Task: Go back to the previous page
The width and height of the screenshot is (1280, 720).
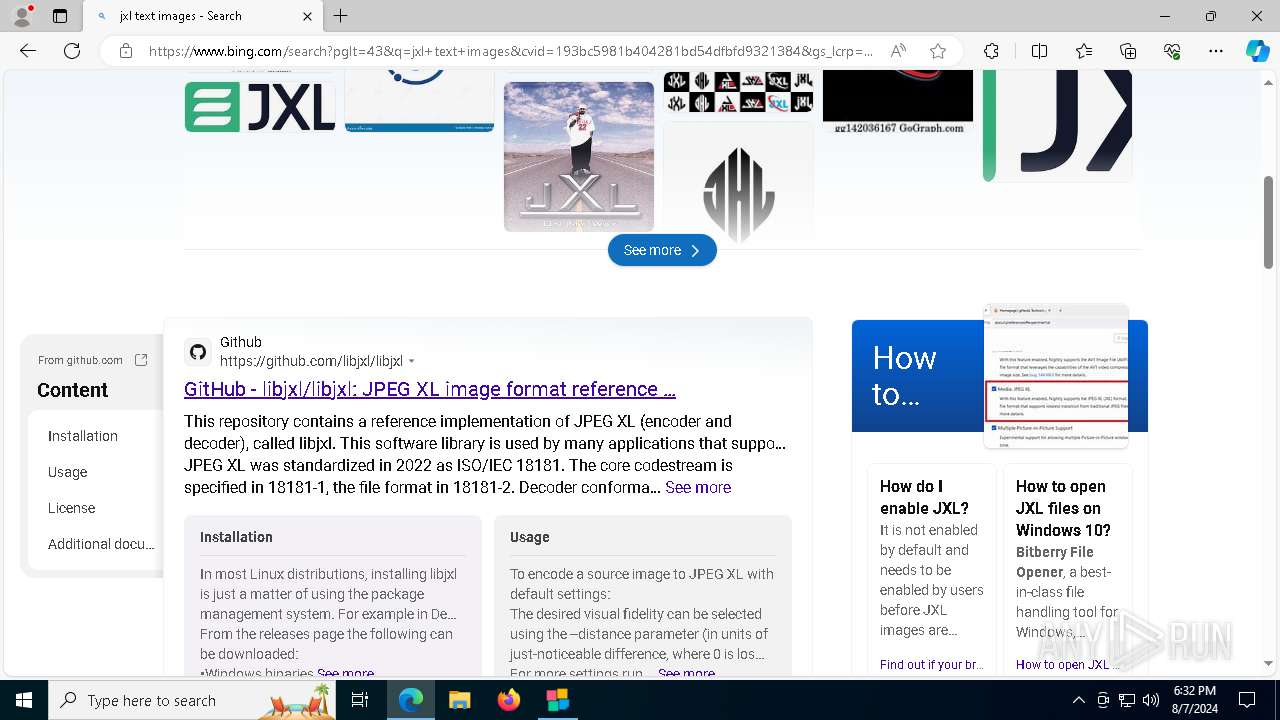Action: tap(28, 51)
